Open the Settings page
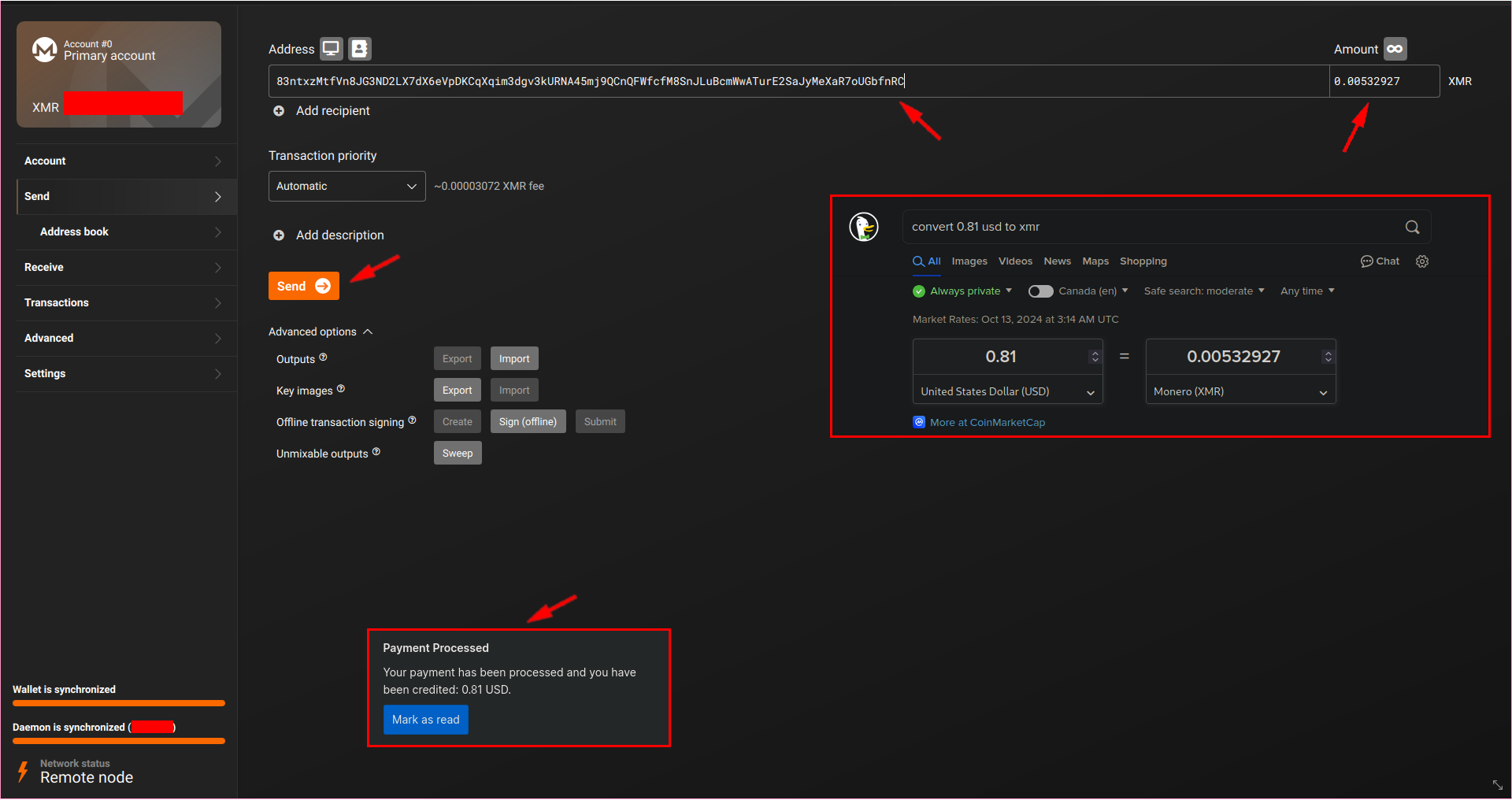Image resolution: width=1512 pixels, height=800 pixels. 126,374
